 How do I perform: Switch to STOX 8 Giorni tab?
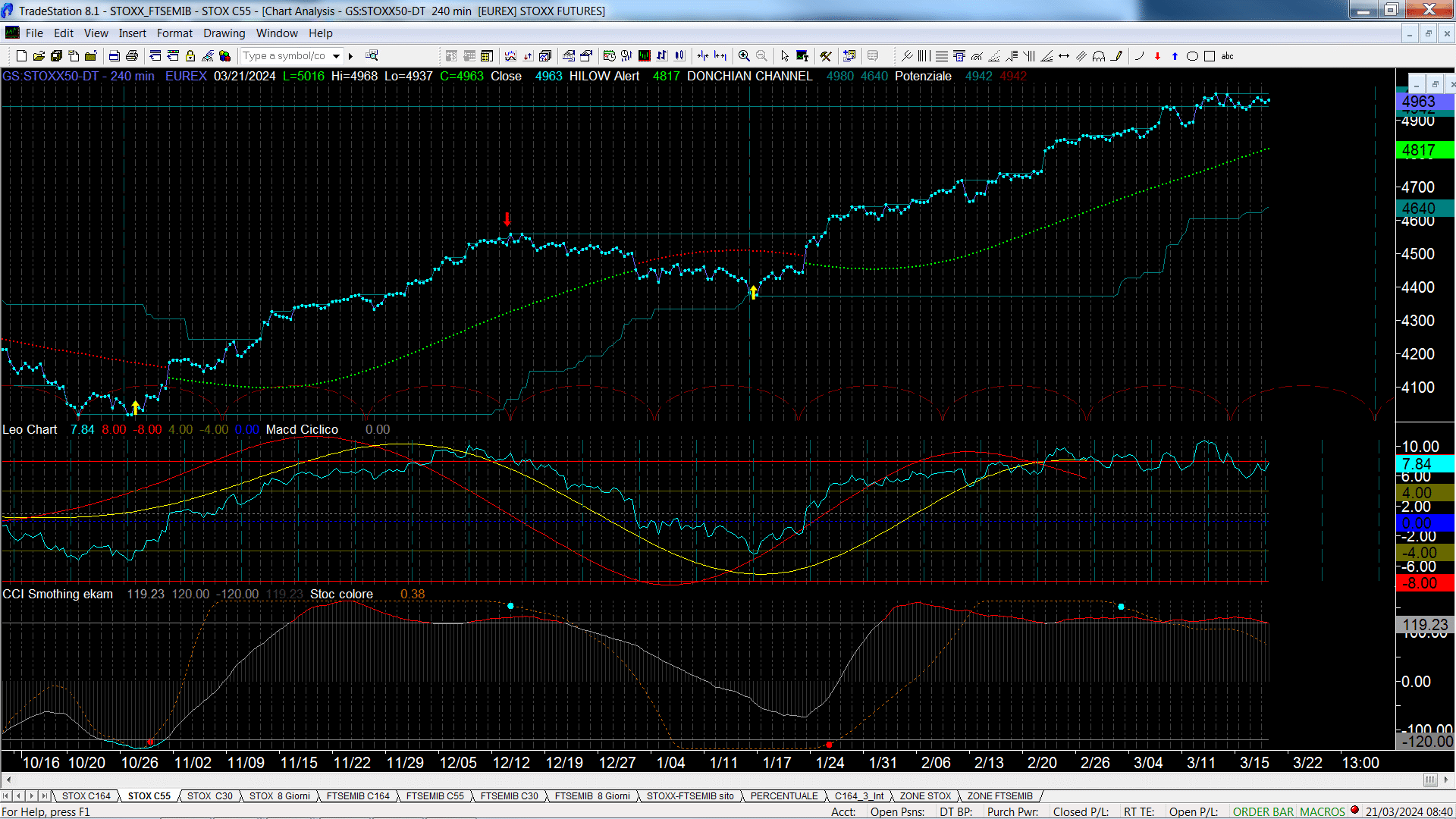point(280,796)
